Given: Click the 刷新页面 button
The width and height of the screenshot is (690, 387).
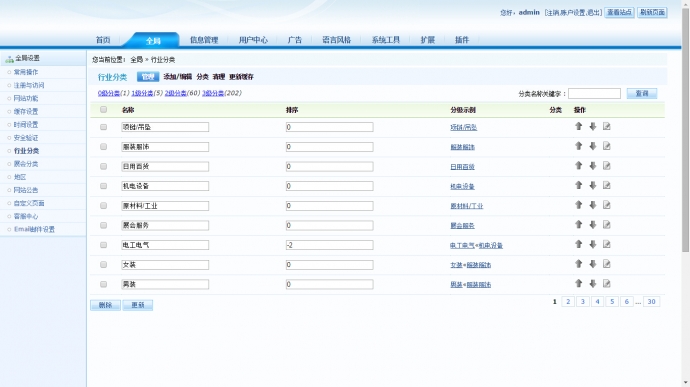Looking at the screenshot, I should point(652,12).
